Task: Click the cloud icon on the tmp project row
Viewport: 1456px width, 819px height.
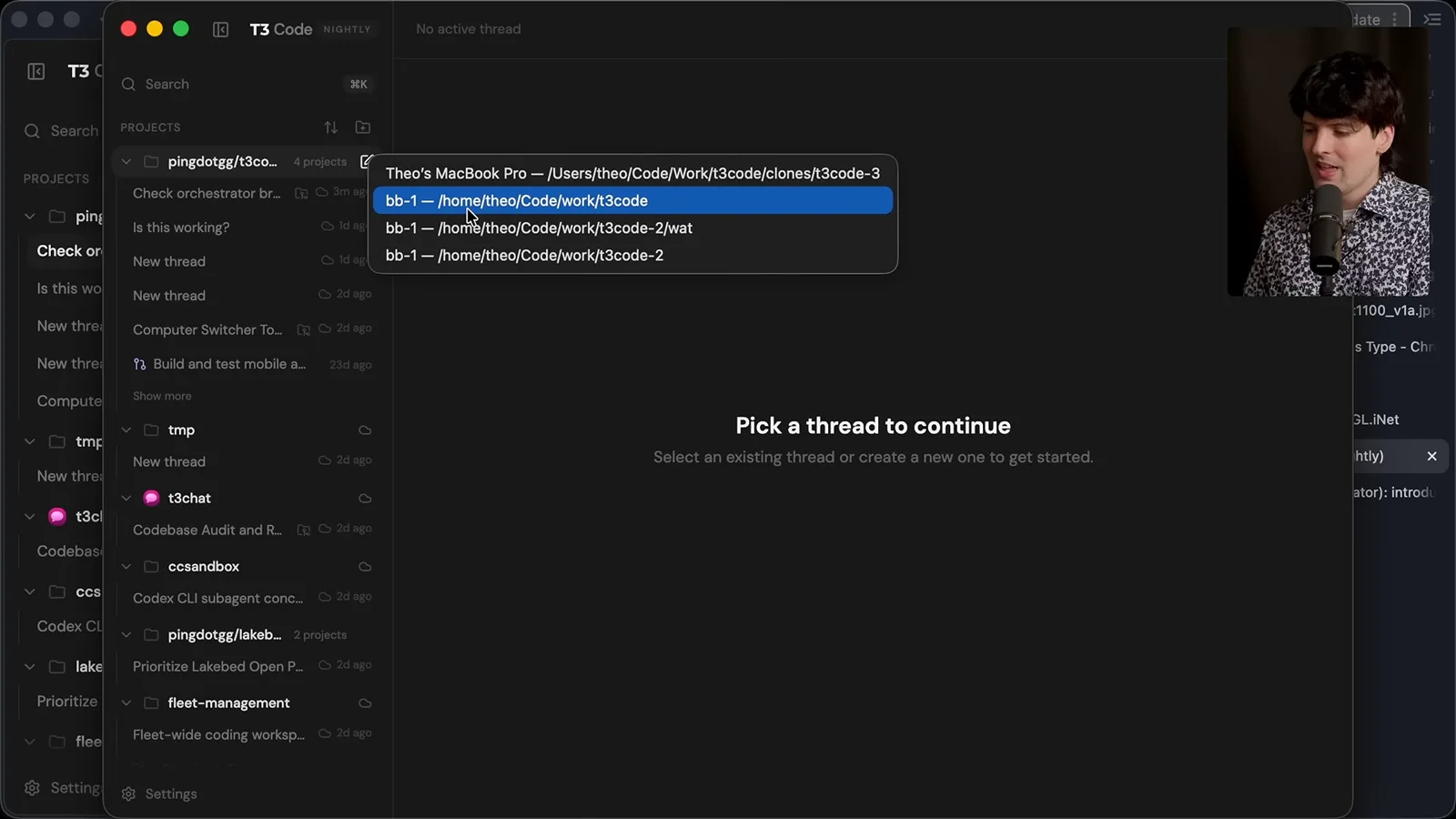Action: coord(365,430)
